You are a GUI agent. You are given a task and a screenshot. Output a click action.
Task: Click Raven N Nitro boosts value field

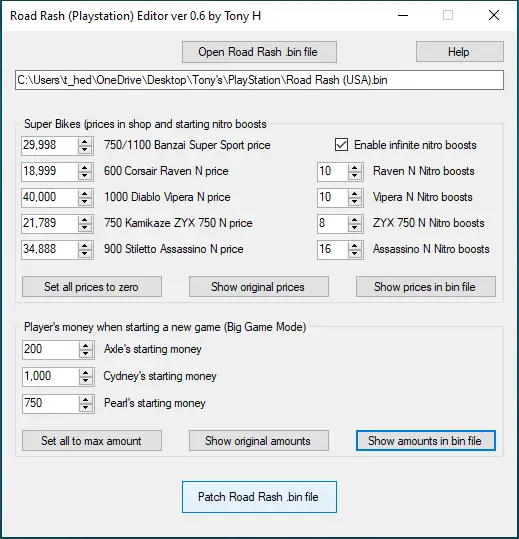tap(333, 172)
